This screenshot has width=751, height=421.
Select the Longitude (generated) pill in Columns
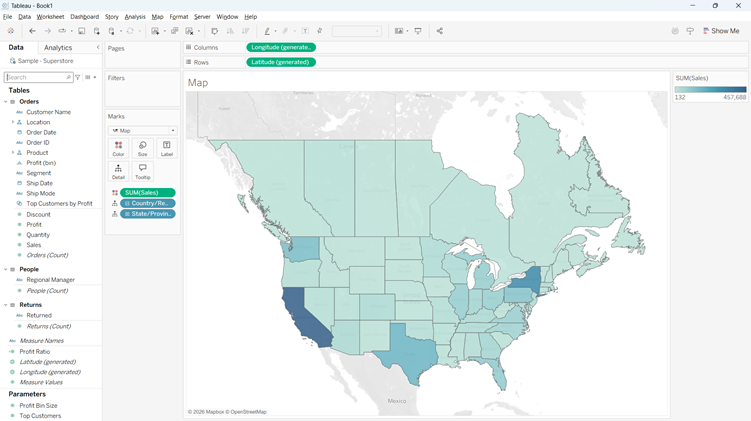[281, 47]
